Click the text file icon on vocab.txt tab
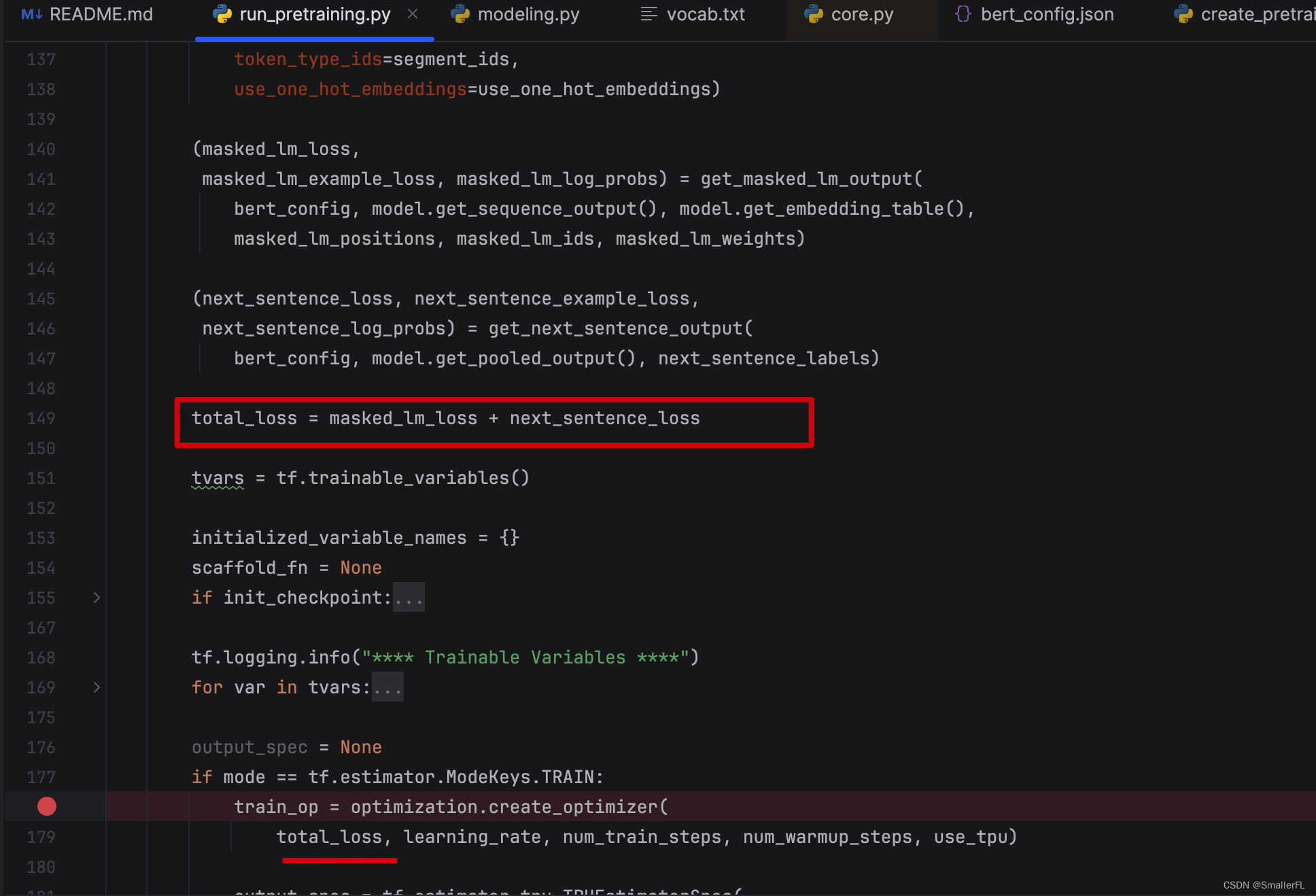The height and width of the screenshot is (896, 1316). [648, 14]
